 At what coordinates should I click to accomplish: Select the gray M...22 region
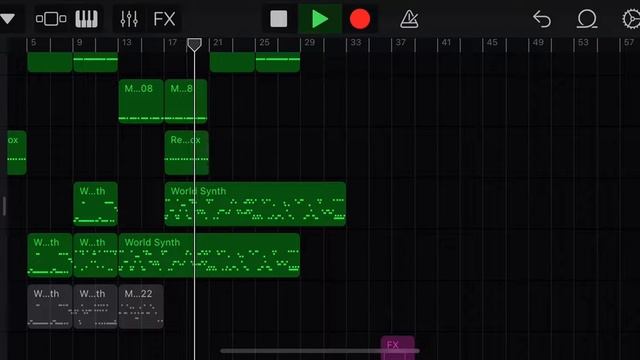pyautogui.click(x=141, y=307)
